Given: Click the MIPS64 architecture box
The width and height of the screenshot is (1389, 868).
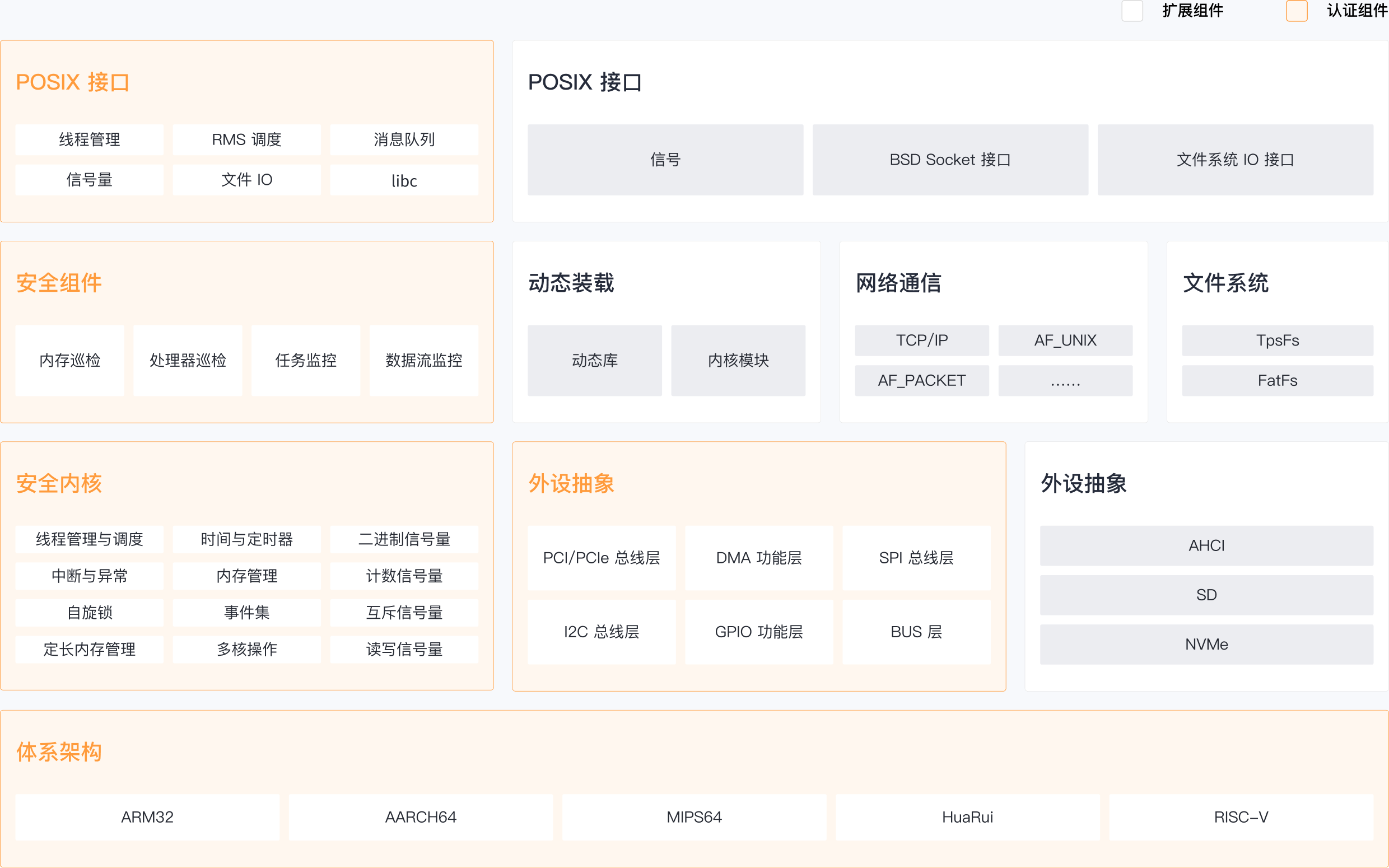Looking at the screenshot, I should 694,817.
